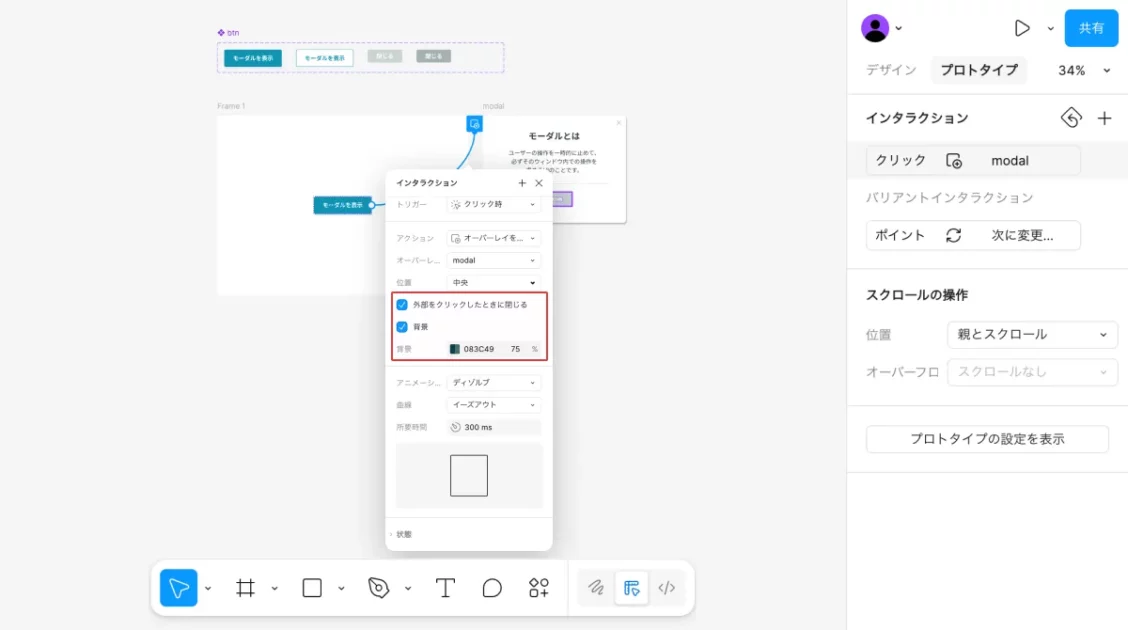1128x630 pixels.
Task: Select the Move tool in toolbar
Action: pos(179,588)
